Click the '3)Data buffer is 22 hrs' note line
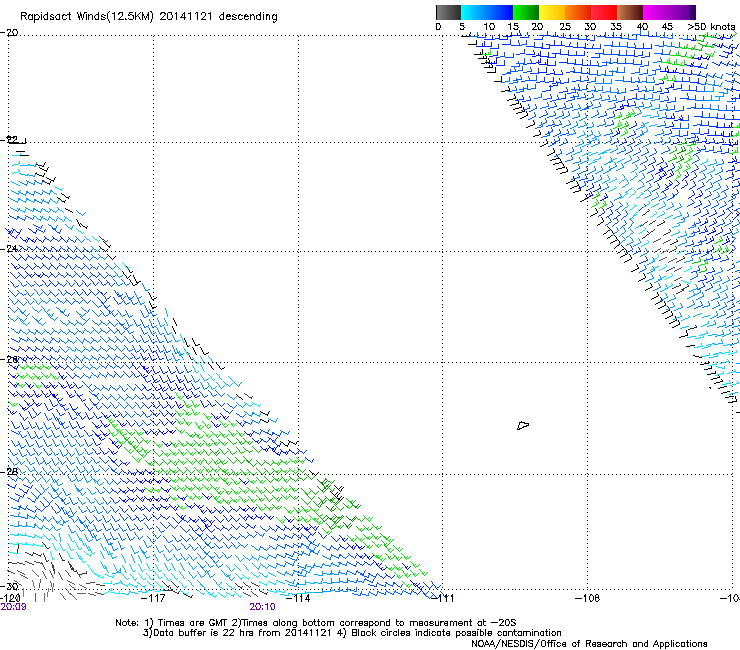The image size is (740, 650). [352, 633]
